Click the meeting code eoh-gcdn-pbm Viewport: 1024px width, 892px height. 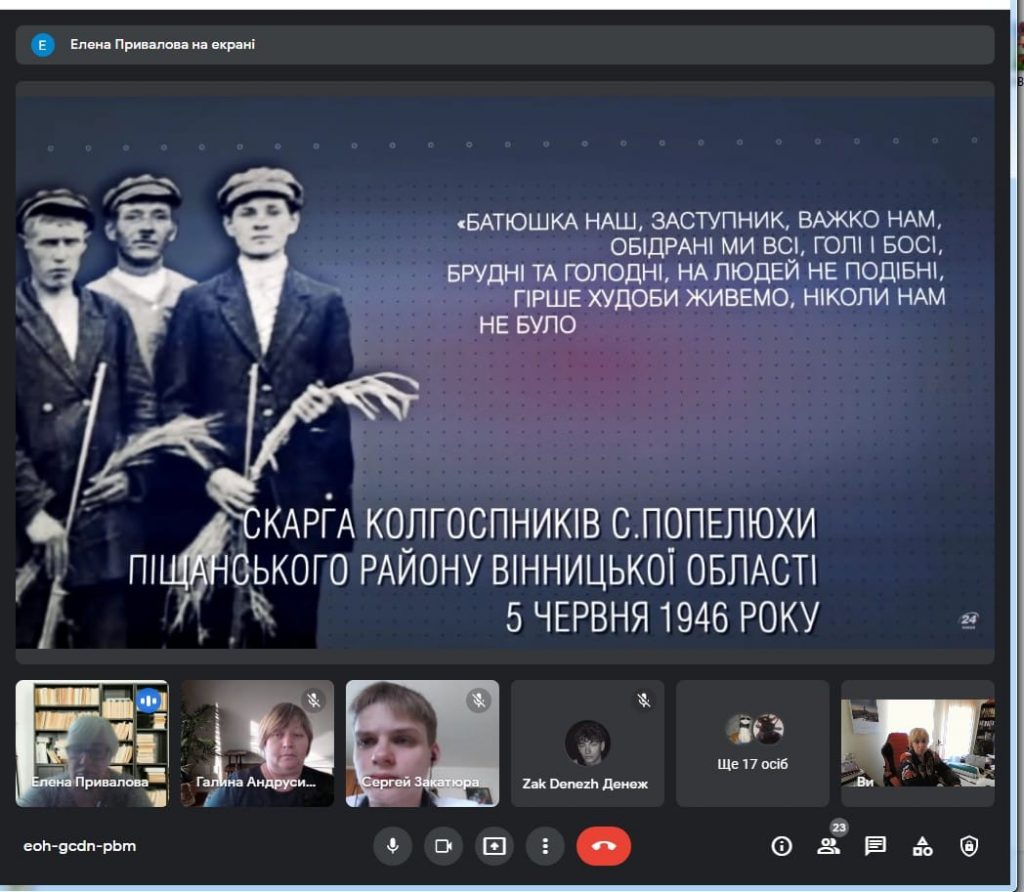(x=80, y=846)
